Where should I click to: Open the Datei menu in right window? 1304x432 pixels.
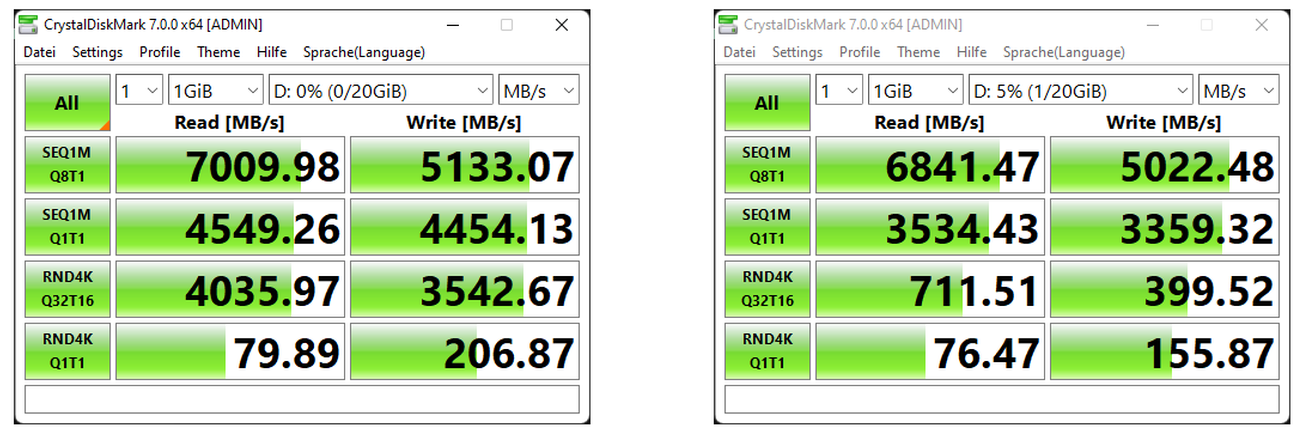point(740,52)
